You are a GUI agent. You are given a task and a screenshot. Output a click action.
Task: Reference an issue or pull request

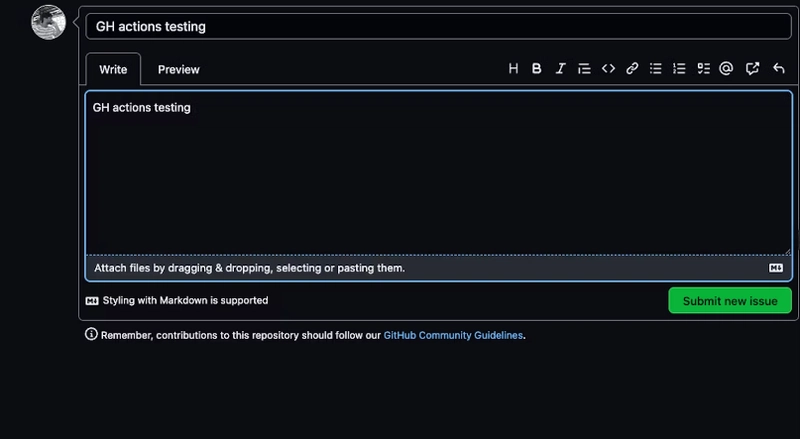click(753, 68)
